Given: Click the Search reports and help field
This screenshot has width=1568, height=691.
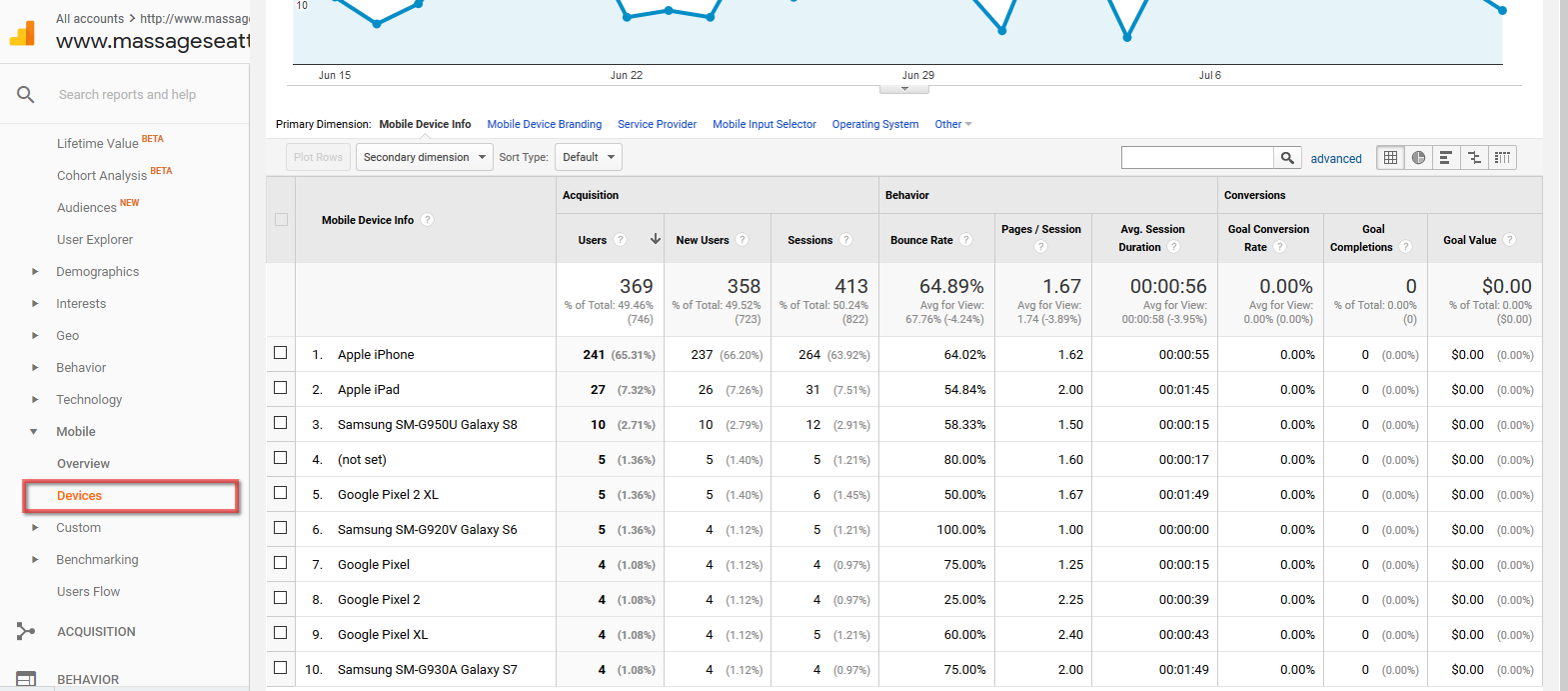Looking at the screenshot, I should click(x=127, y=95).
